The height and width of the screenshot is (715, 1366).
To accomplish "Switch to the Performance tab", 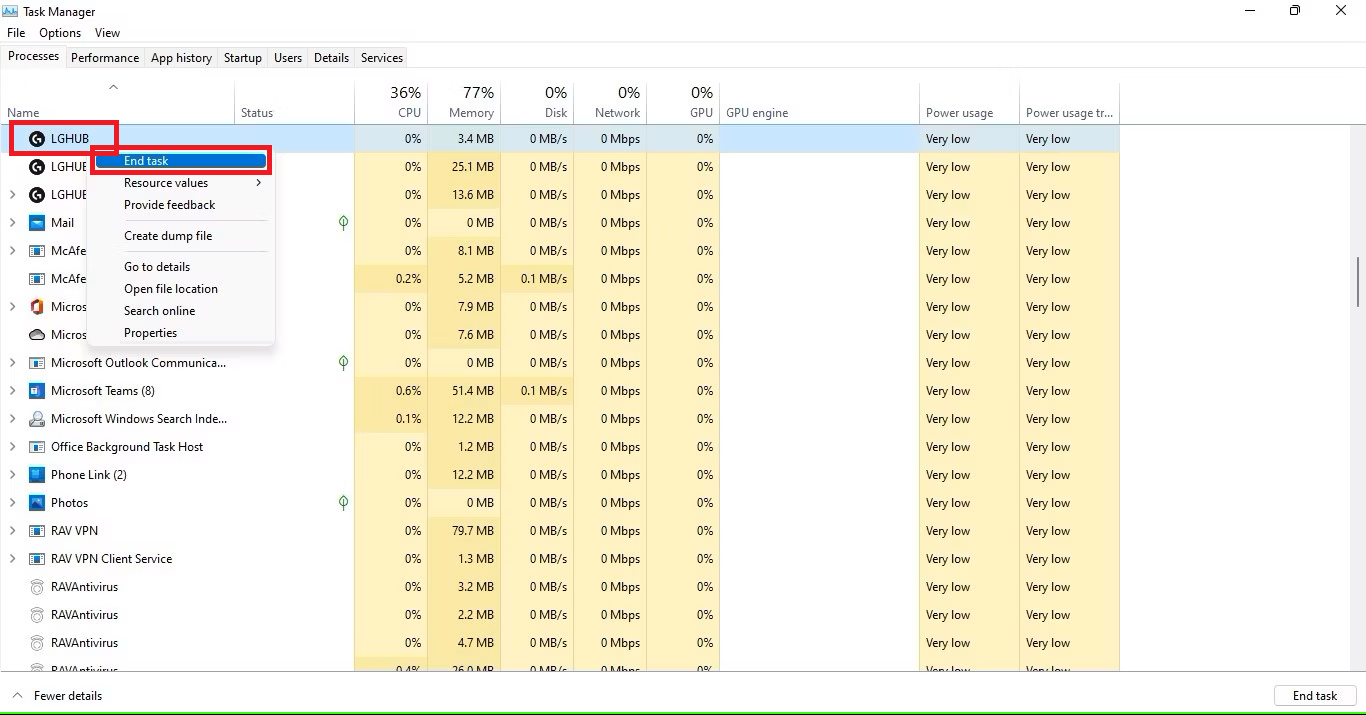I will pyautogui.click(x=105, y=58).
